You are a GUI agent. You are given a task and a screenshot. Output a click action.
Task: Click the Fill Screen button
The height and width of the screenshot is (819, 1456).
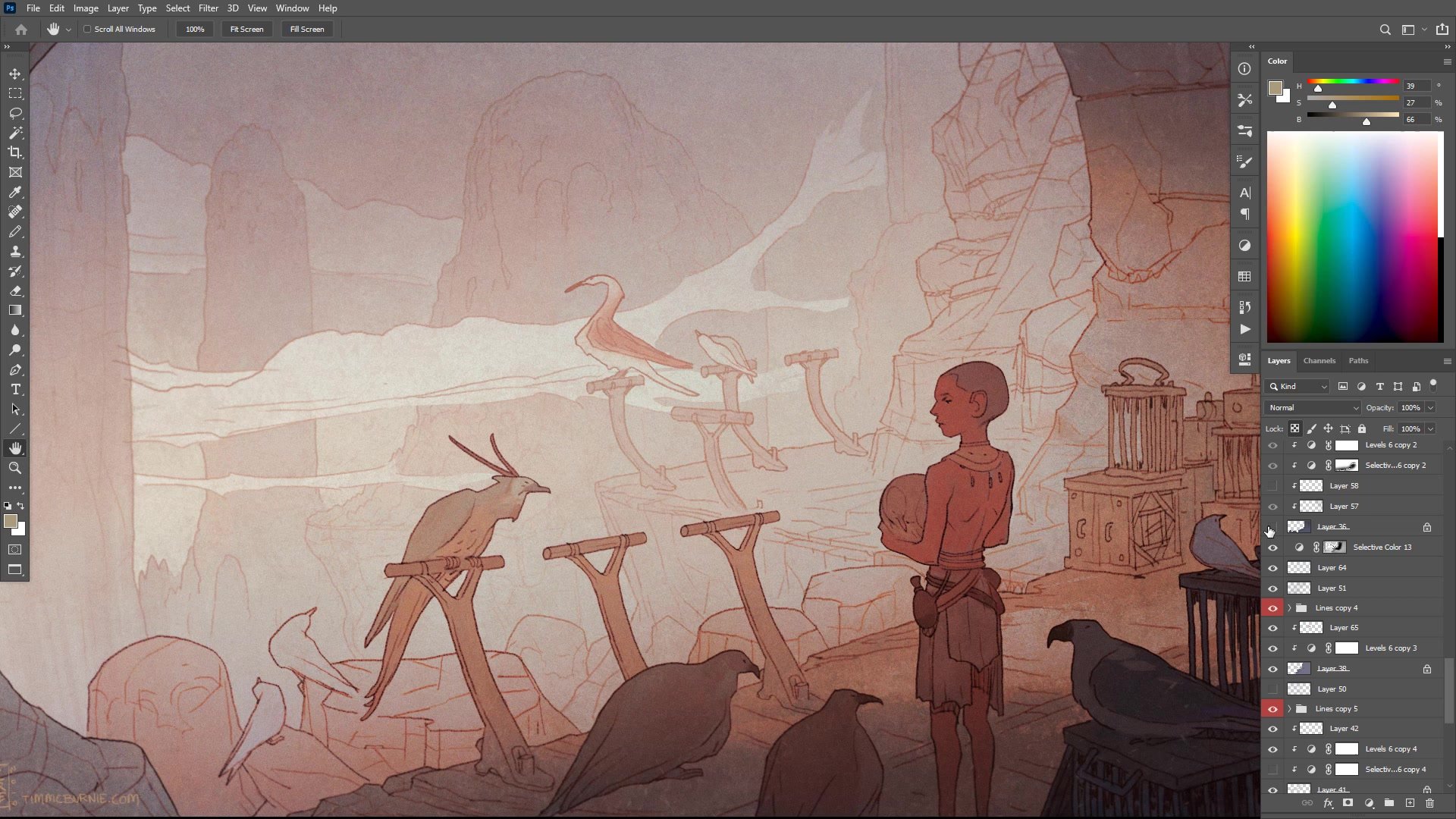[306, 29]
